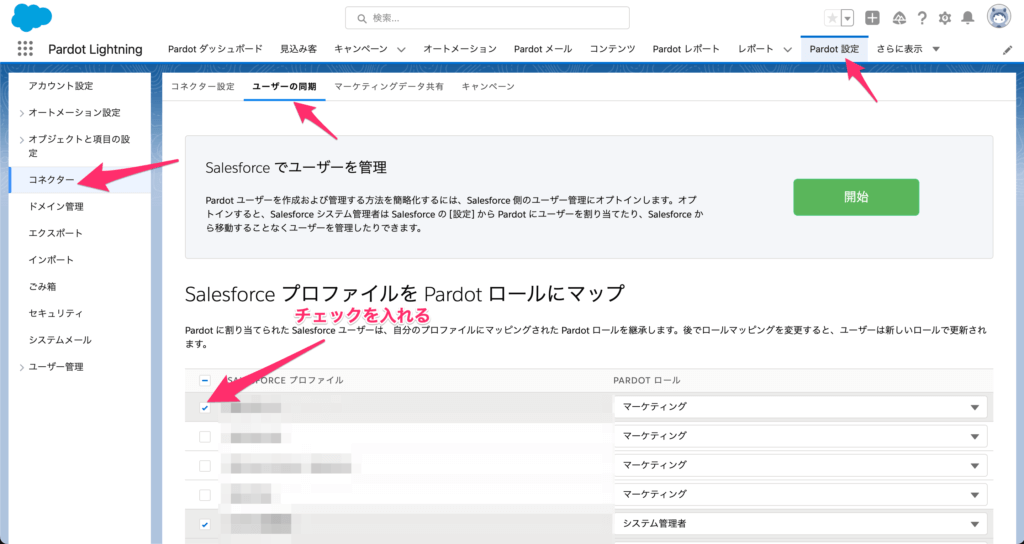Open first row マーケティング role dropdown
Image resolution: width=1024 pixels, height=544 pixels.
(x=800, y=407)
